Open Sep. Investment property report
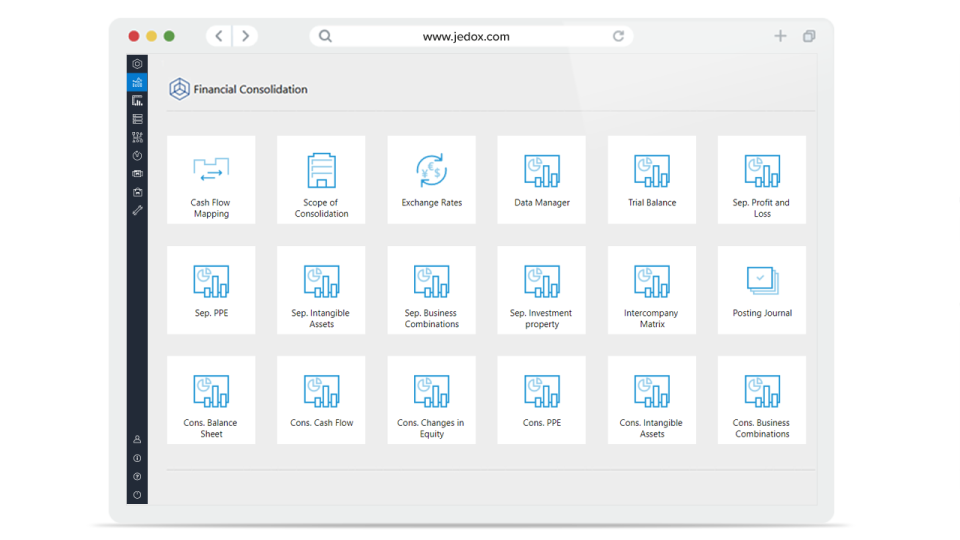 pyautogui.click(x=542, y=290)
